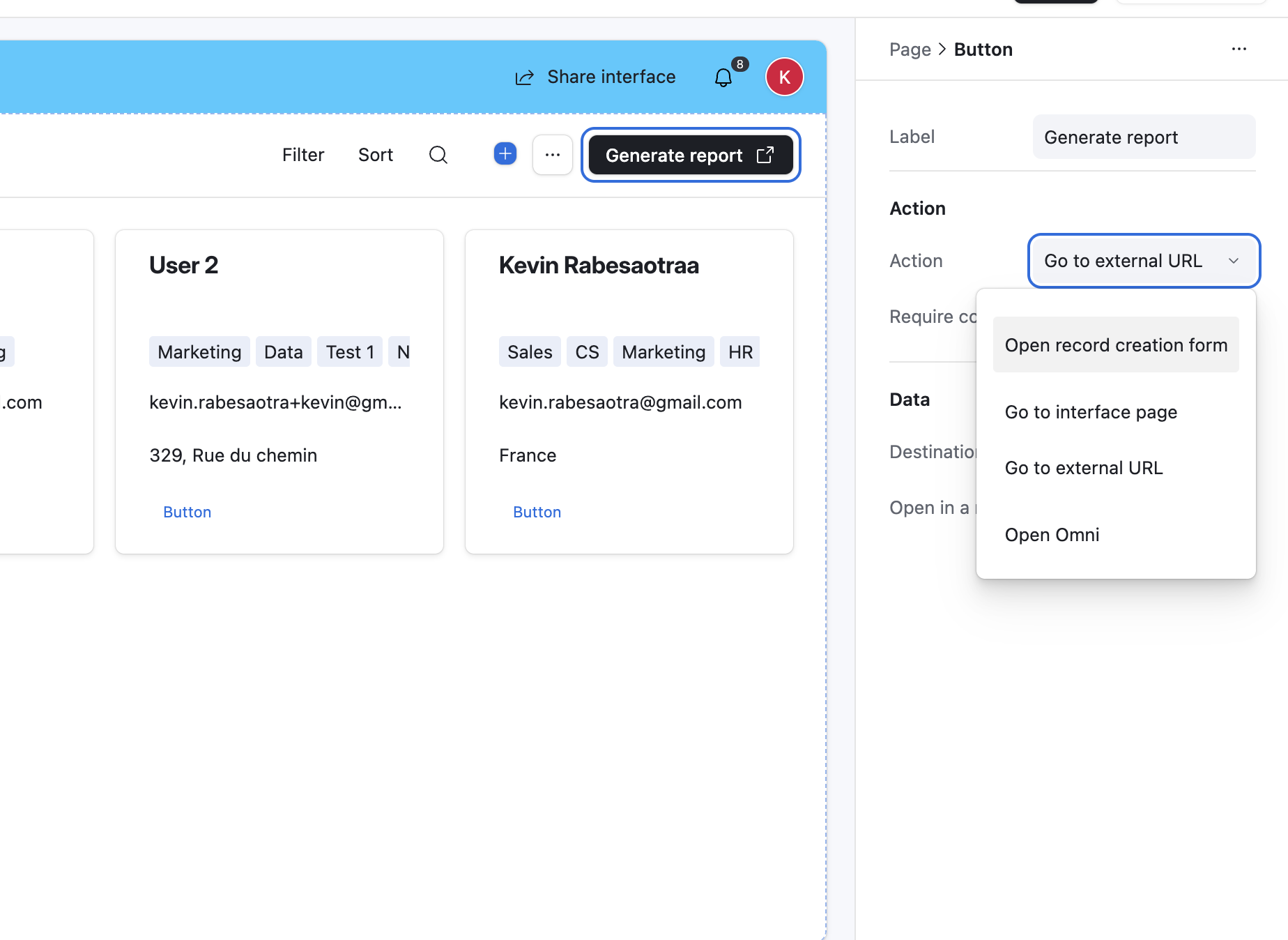Click the Share interface arrow icon
Viewport: 1288px width, 940px height.
click(524, 77)
